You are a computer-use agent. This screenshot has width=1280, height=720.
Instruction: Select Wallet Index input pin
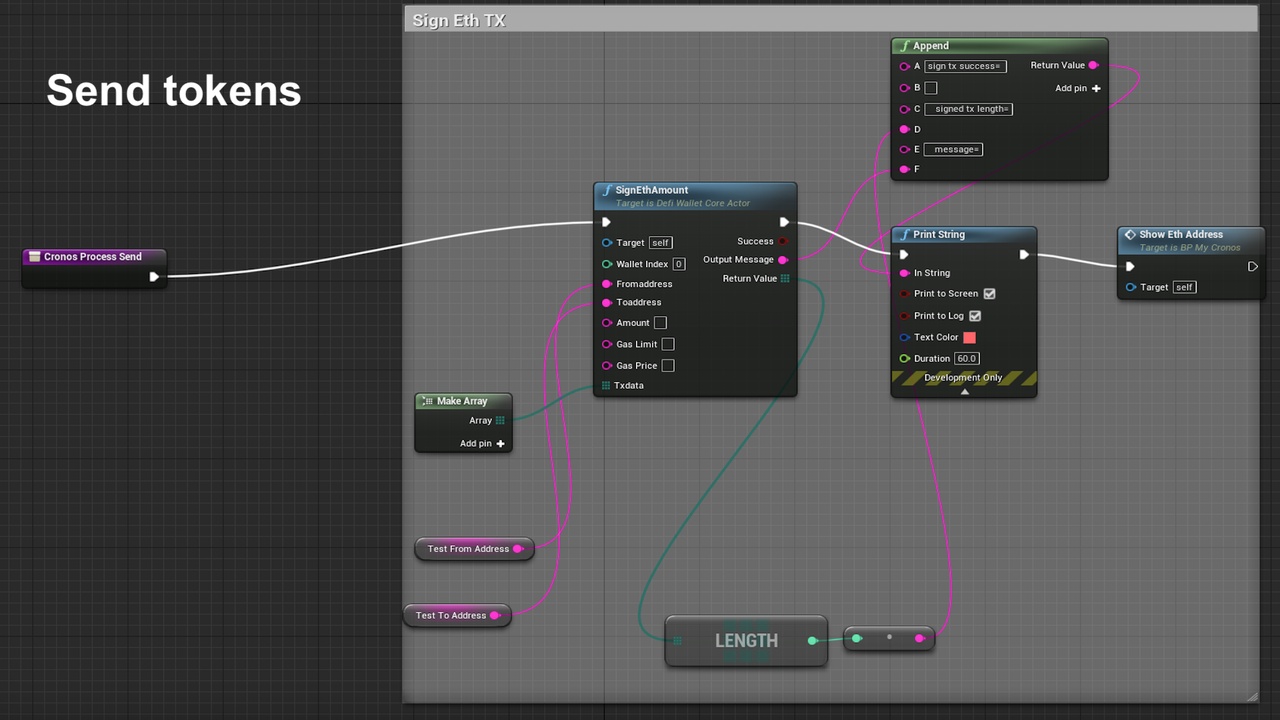[607, 264]
